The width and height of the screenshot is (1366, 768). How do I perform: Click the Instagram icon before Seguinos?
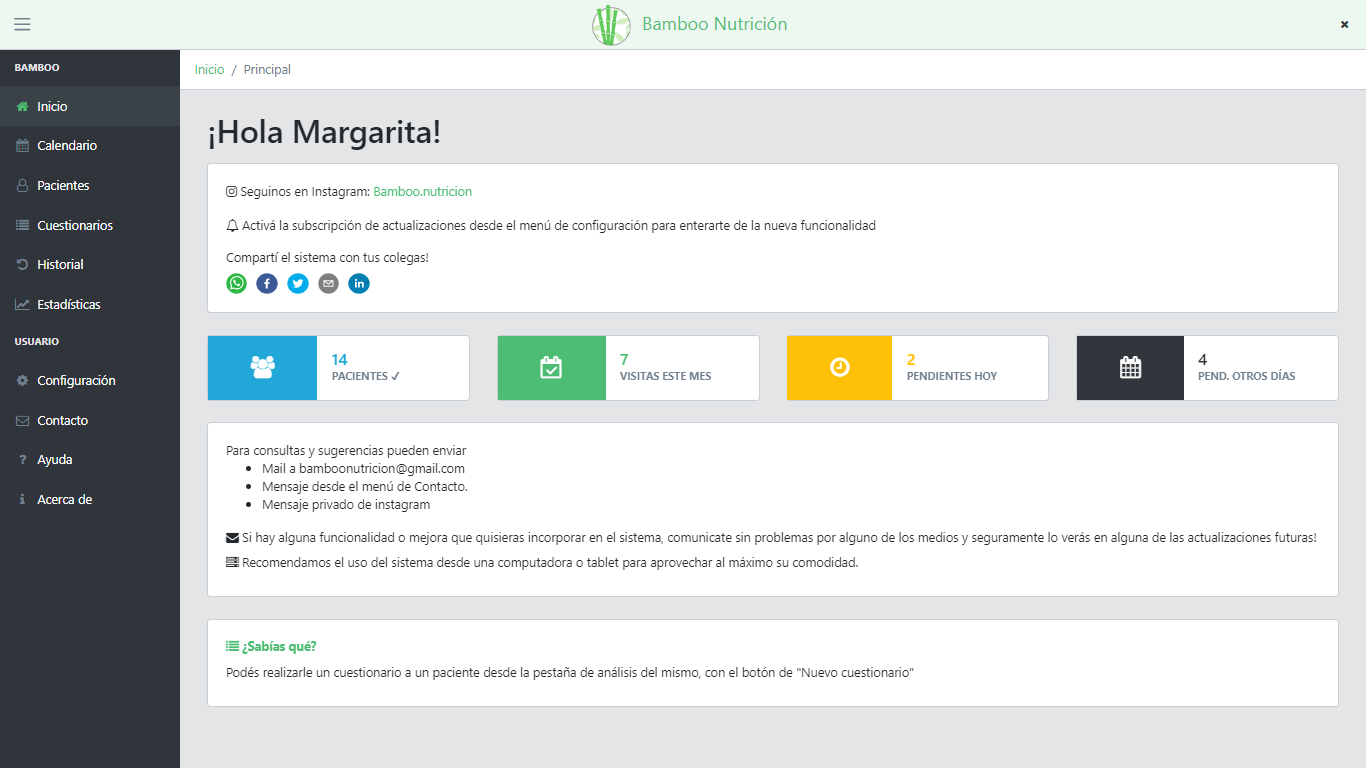(232, 191)
